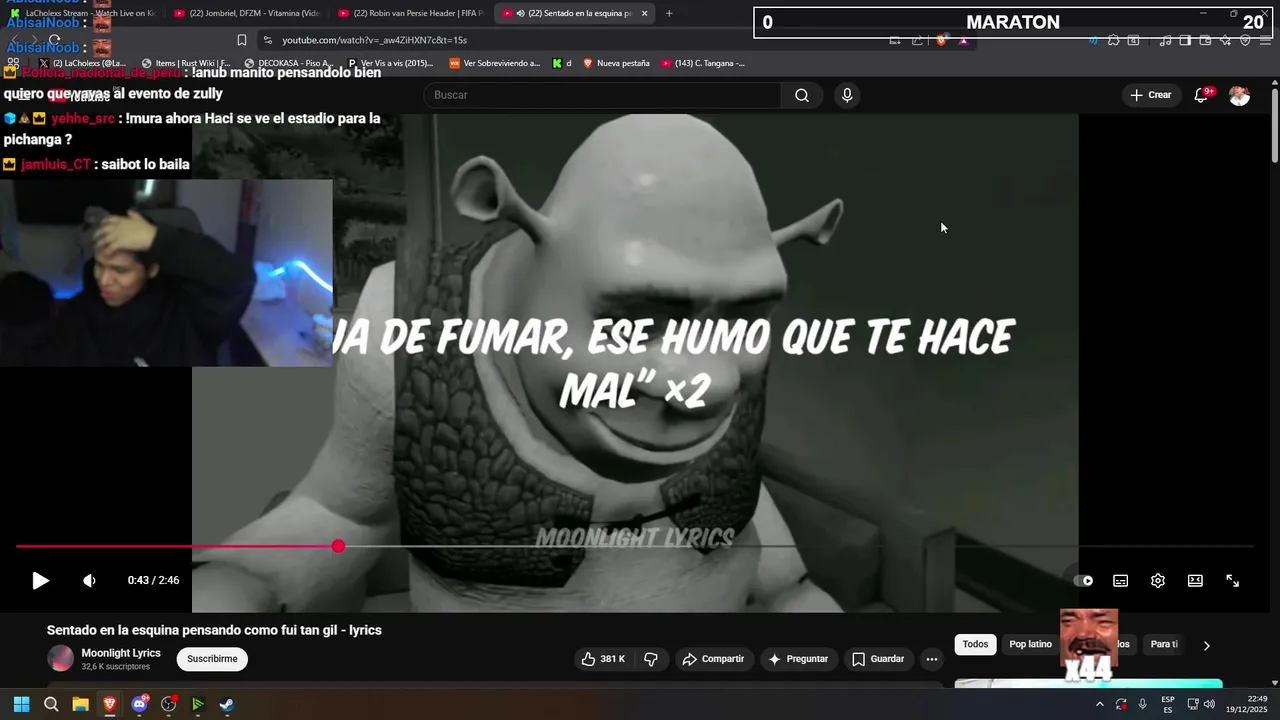Switch to the Jombriel, DFZM - Vitamina tab

(246, 13)
